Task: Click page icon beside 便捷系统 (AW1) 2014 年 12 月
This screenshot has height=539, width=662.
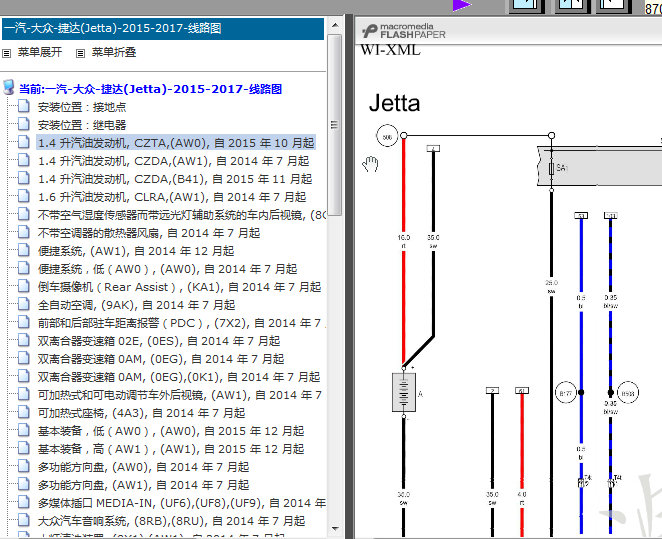Action: [24, 251]
